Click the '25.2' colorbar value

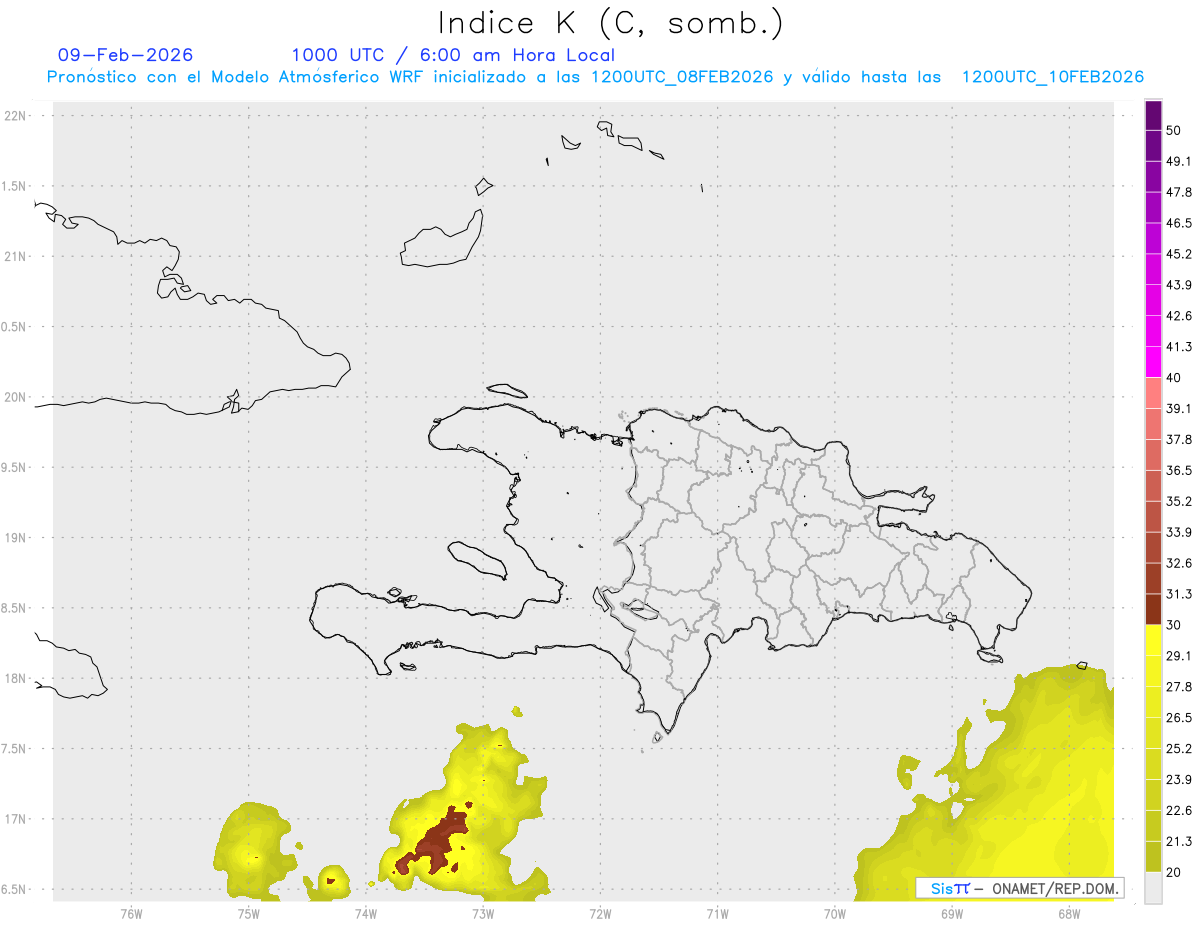(x=1179, y=748)
